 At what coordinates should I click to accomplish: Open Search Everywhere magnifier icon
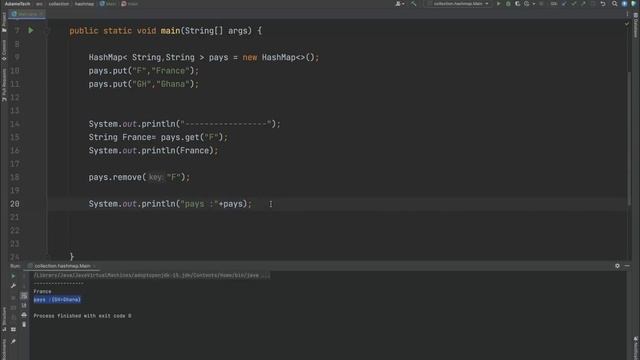tap(614, 4)
